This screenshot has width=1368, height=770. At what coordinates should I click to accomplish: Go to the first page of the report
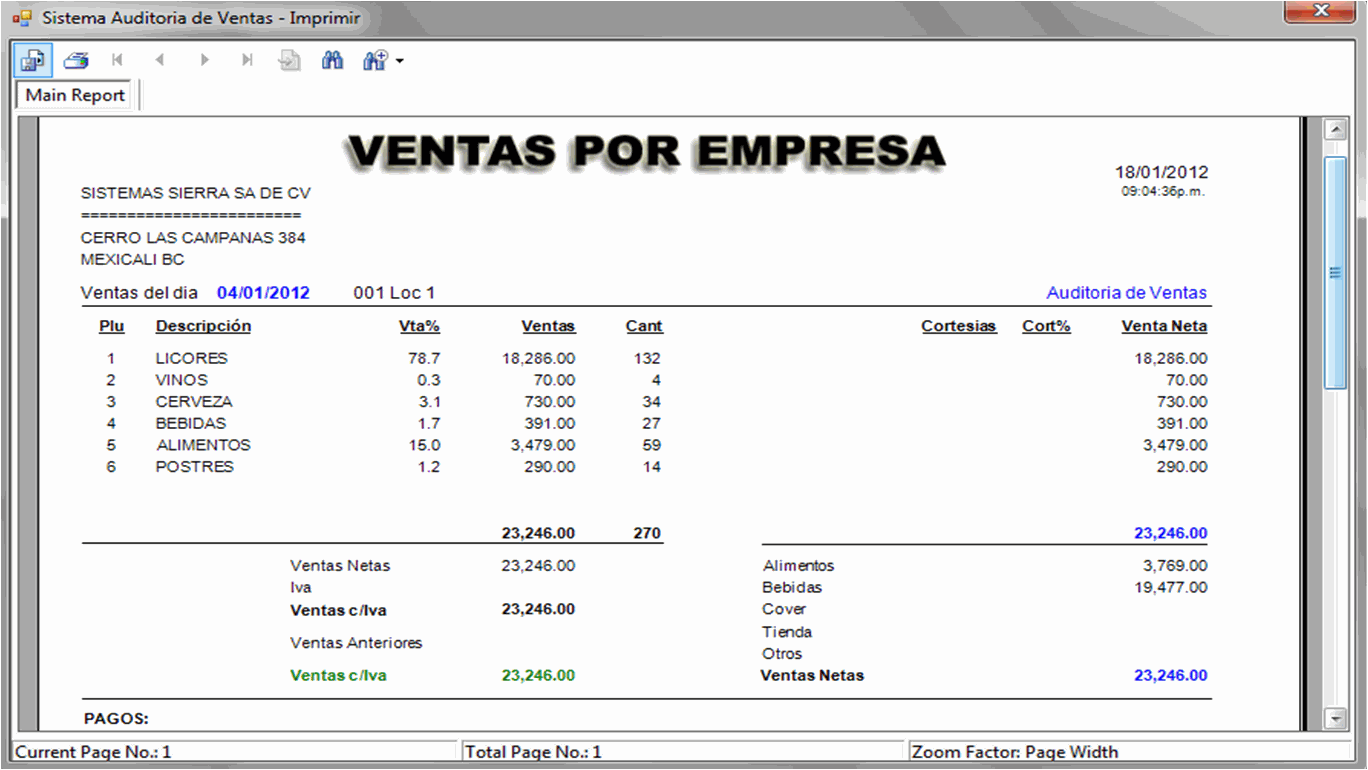click(x=118, y=61)
